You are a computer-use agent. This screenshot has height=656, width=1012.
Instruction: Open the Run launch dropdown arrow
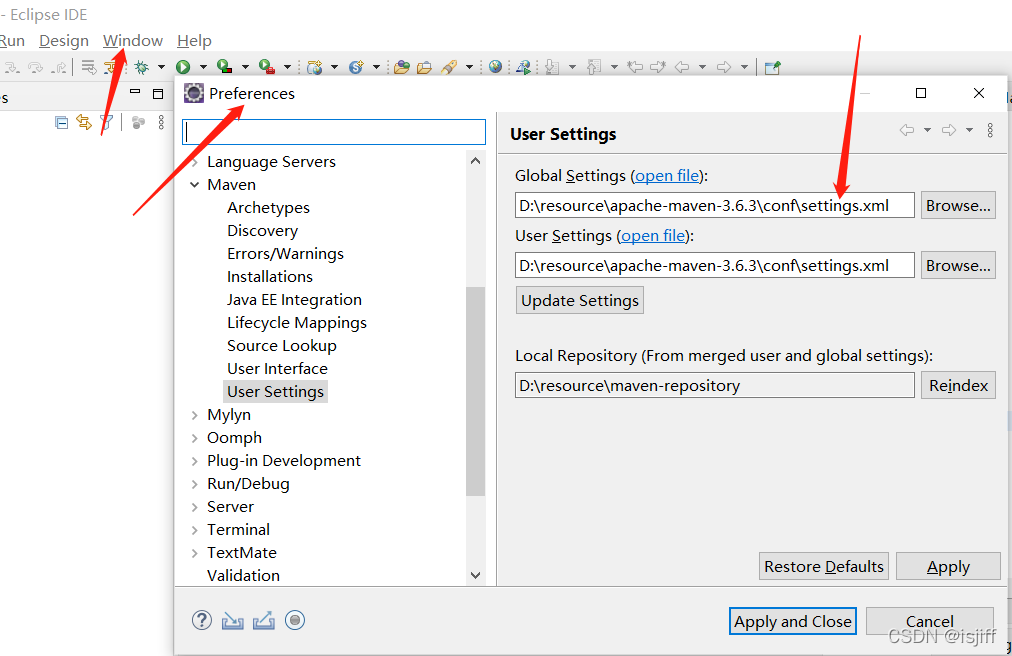pos(203,67)
